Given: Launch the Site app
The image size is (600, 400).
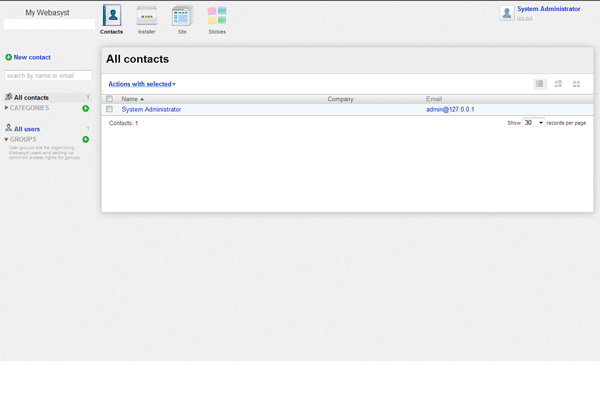Looking at the screenshot, I should click(181, 16).
